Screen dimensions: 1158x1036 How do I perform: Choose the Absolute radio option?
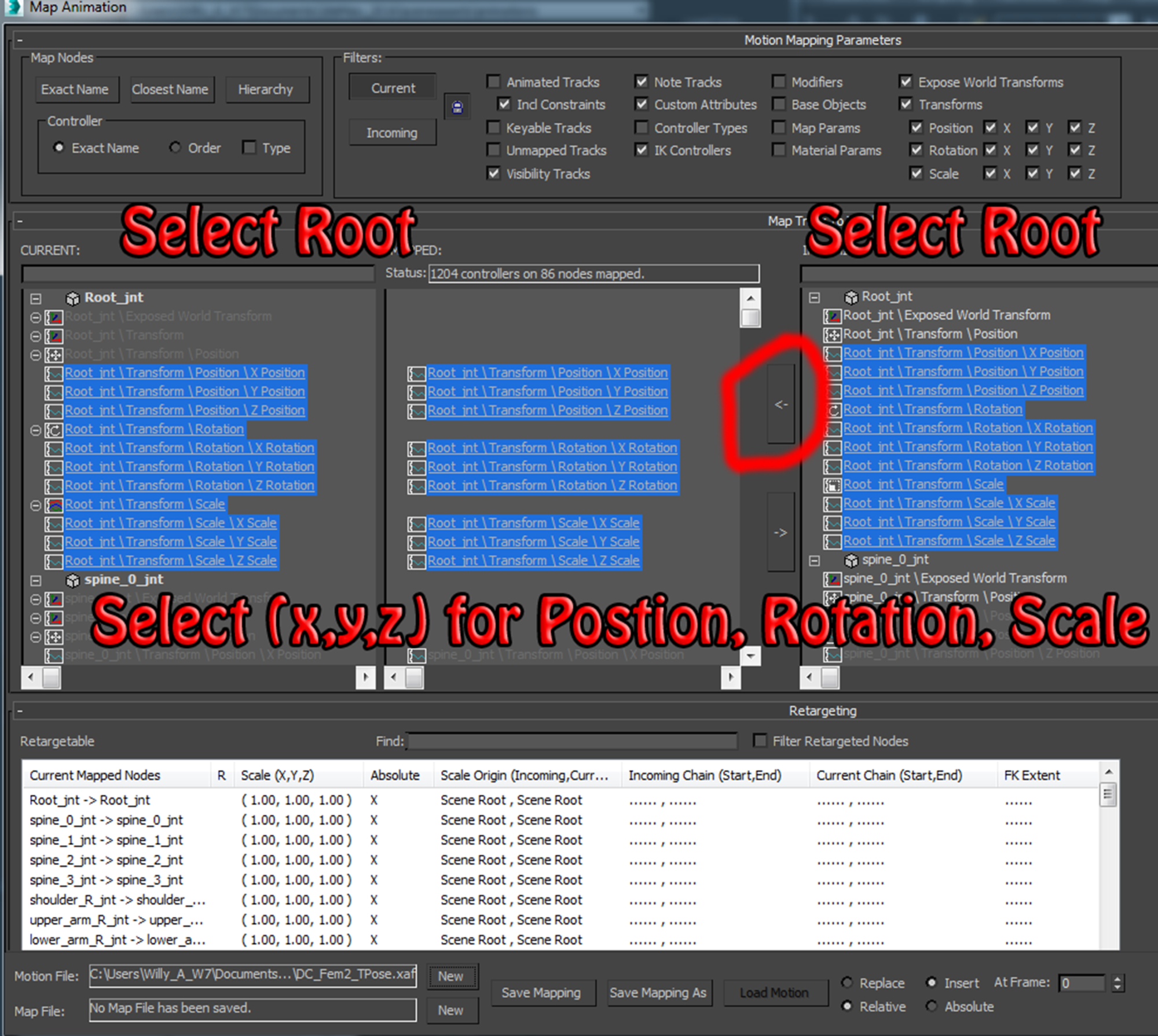[x=931, y=1006]
